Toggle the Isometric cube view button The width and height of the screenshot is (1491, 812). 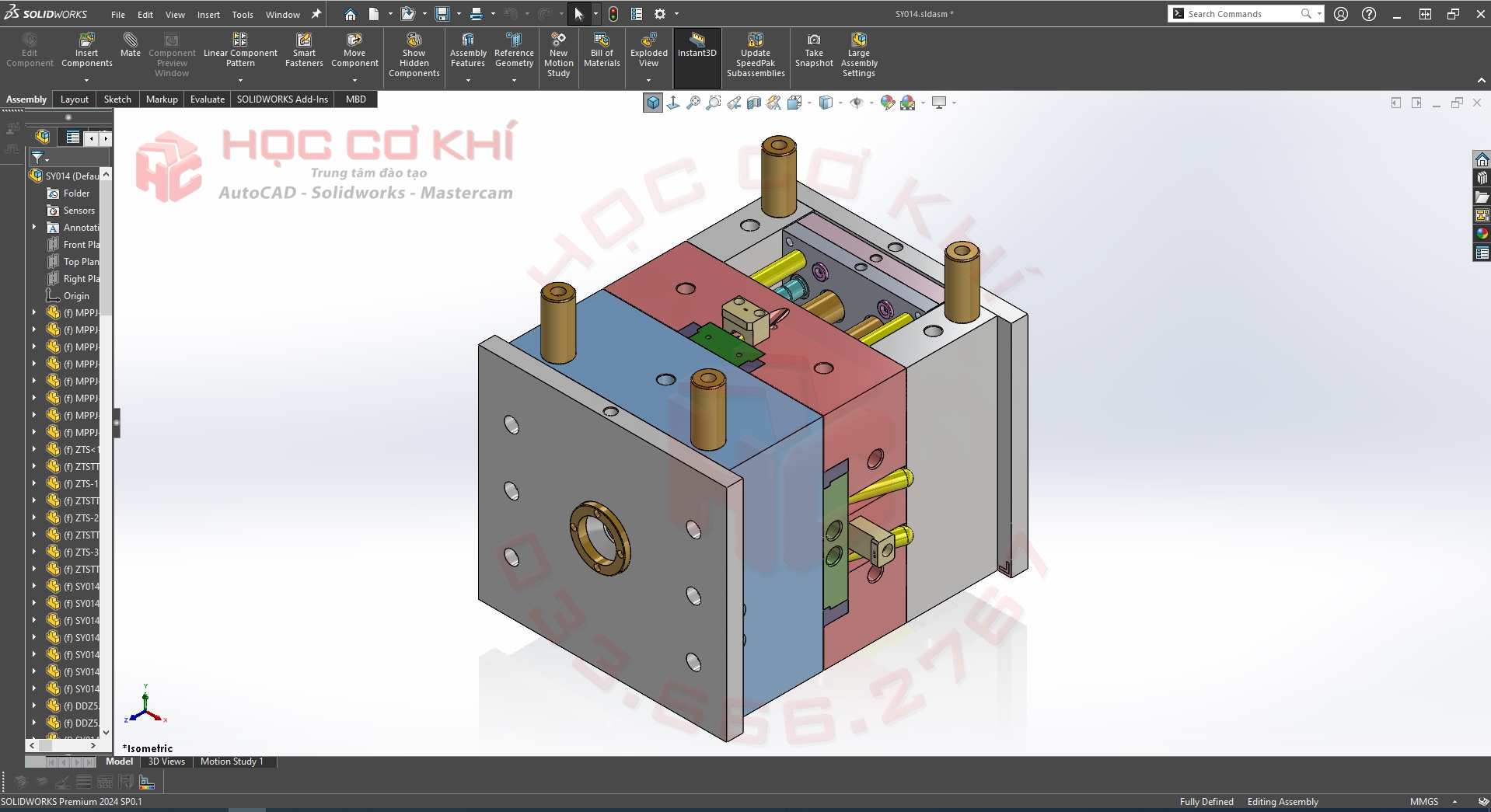(x=653, y=103)
